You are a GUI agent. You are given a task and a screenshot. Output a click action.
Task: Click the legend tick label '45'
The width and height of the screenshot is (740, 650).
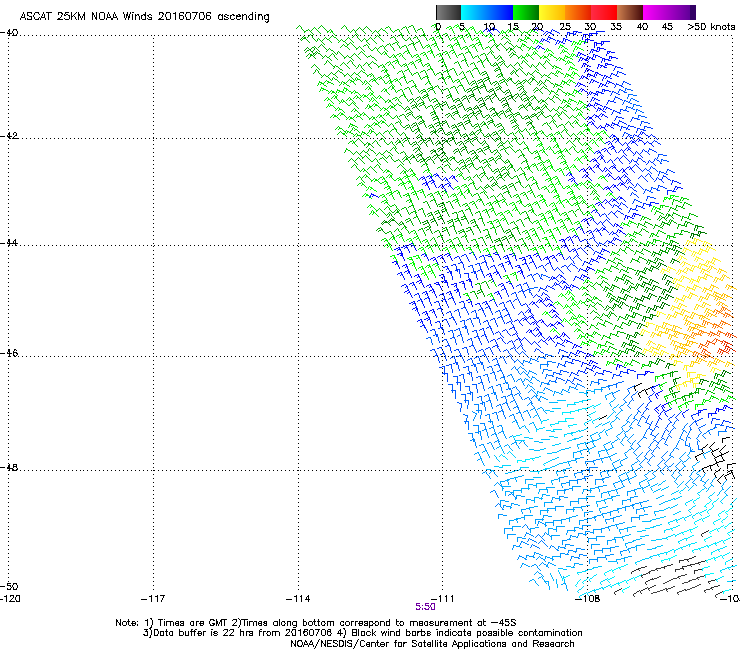point(667,27)
